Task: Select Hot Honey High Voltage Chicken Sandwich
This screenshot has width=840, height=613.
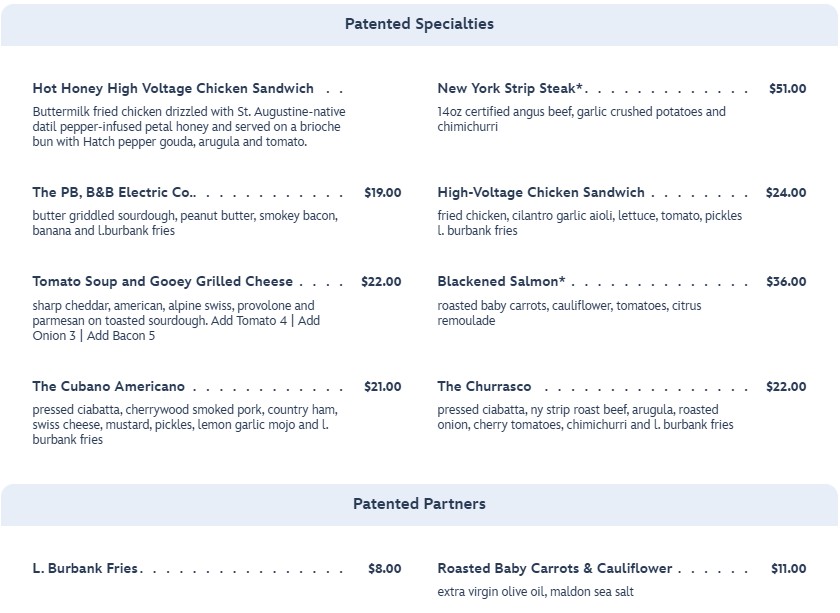Action: [x=173, y=89]
